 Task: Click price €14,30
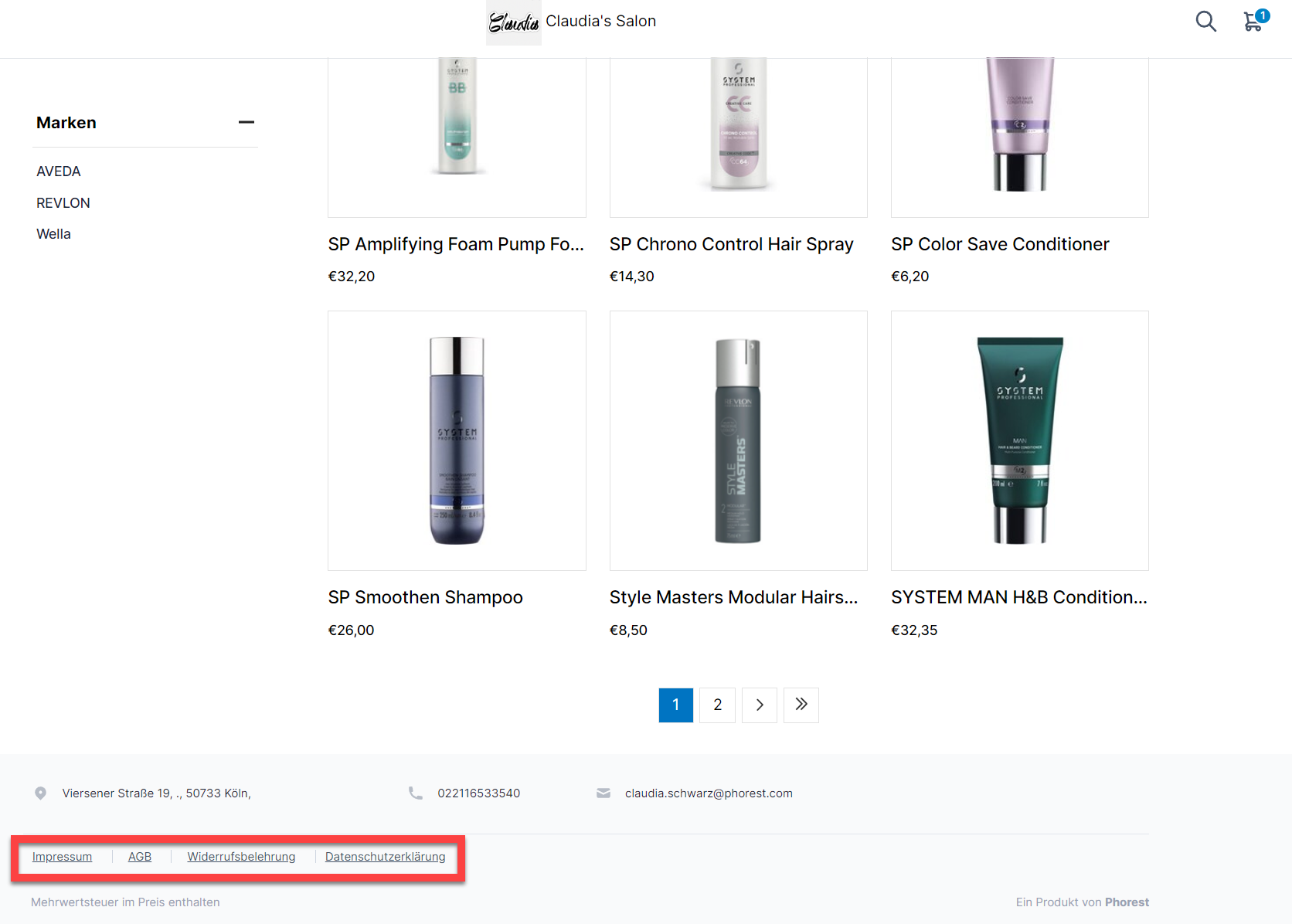click(x=631, y=277)
